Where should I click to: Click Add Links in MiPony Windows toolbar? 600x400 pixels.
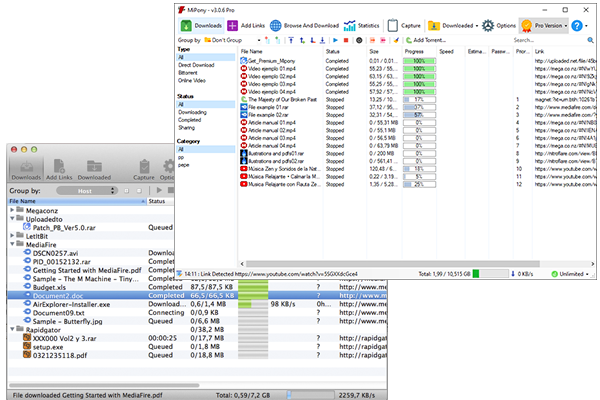coord(246,26)
